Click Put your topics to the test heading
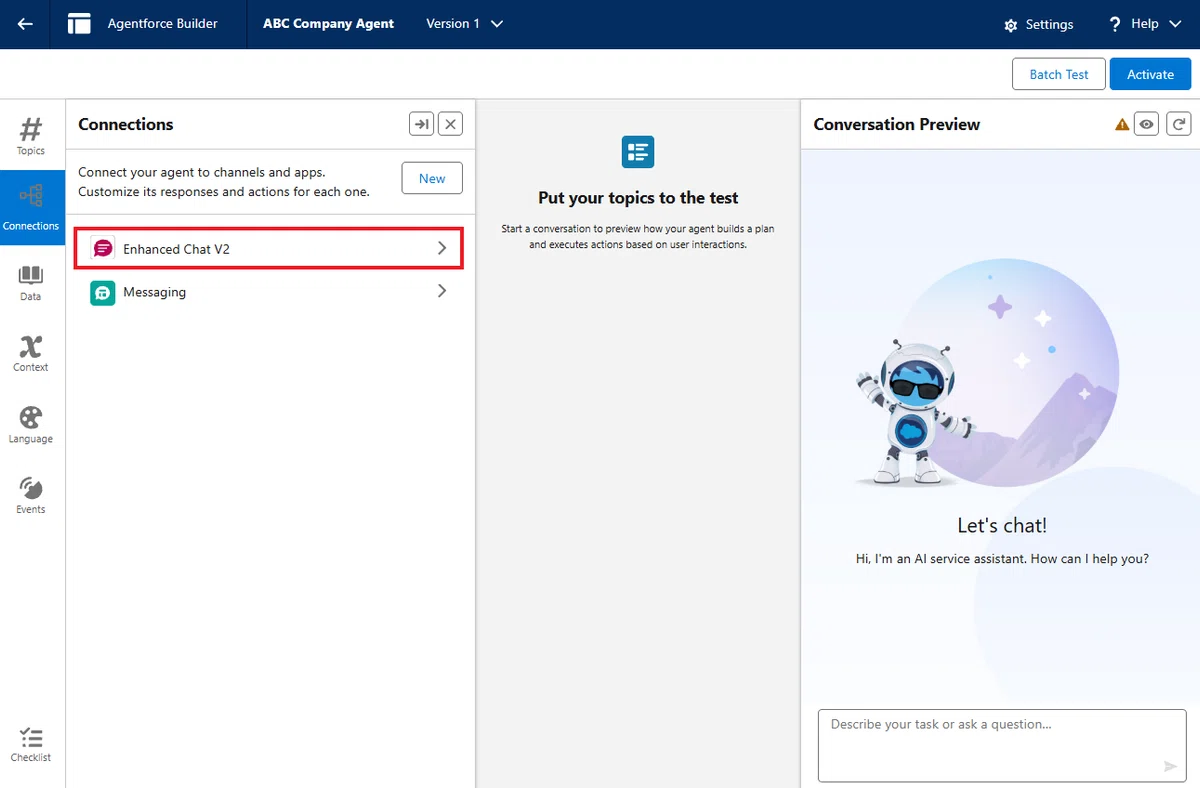The image size is (1200, 788). point(638,197)
